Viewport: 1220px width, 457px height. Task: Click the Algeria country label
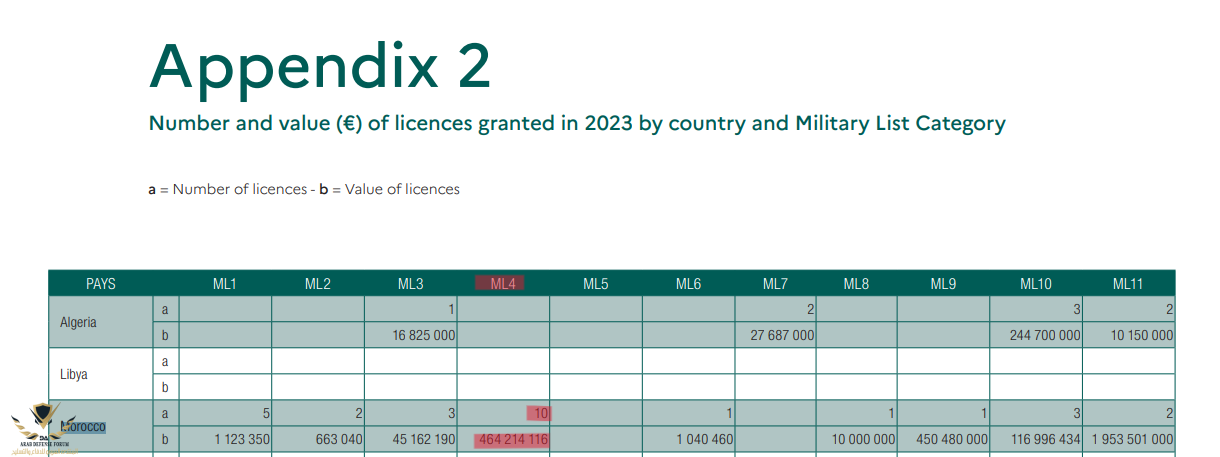click(79, 322)
